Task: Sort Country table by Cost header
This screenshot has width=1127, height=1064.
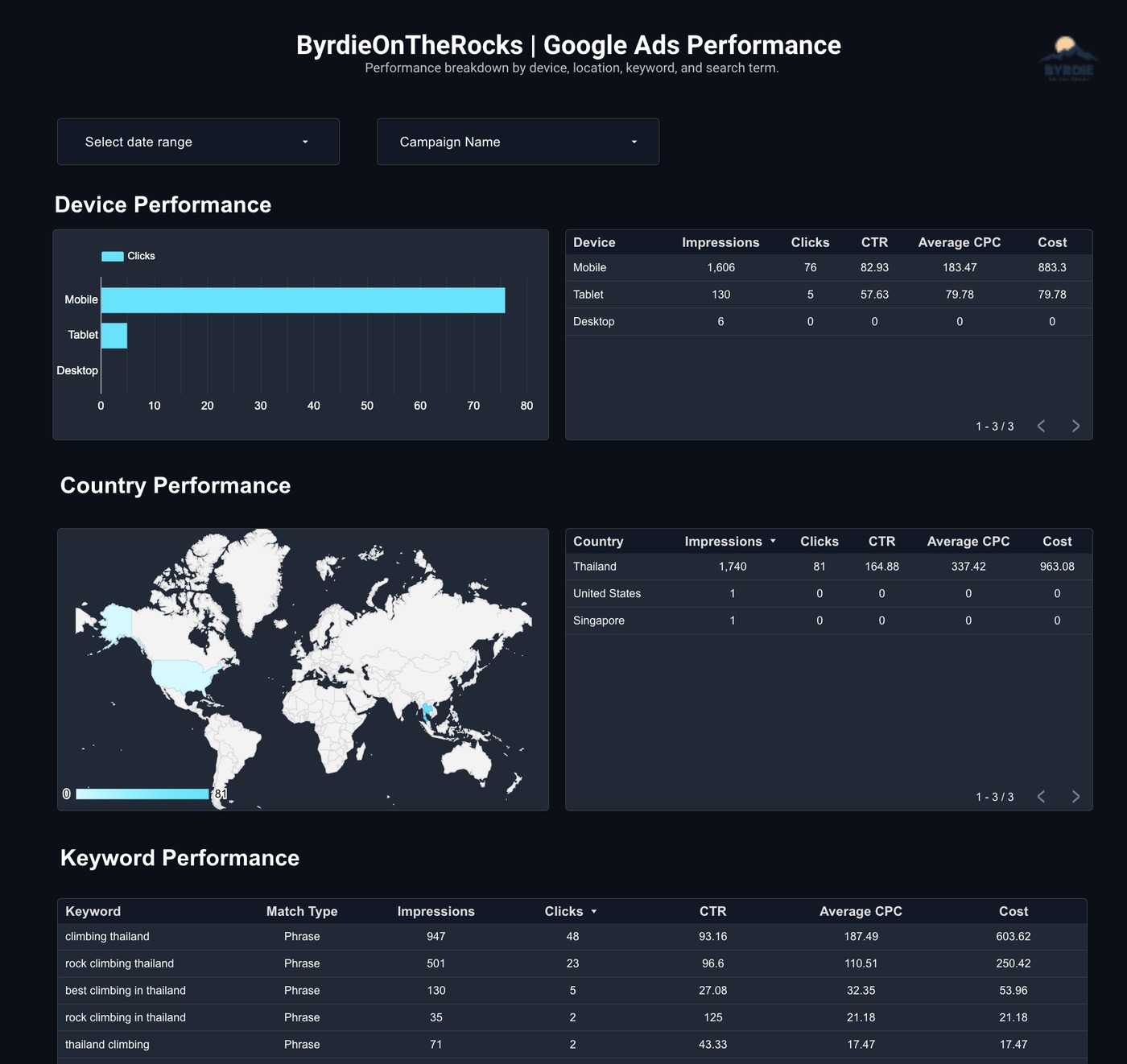Action: click(x=1057, y=542)
